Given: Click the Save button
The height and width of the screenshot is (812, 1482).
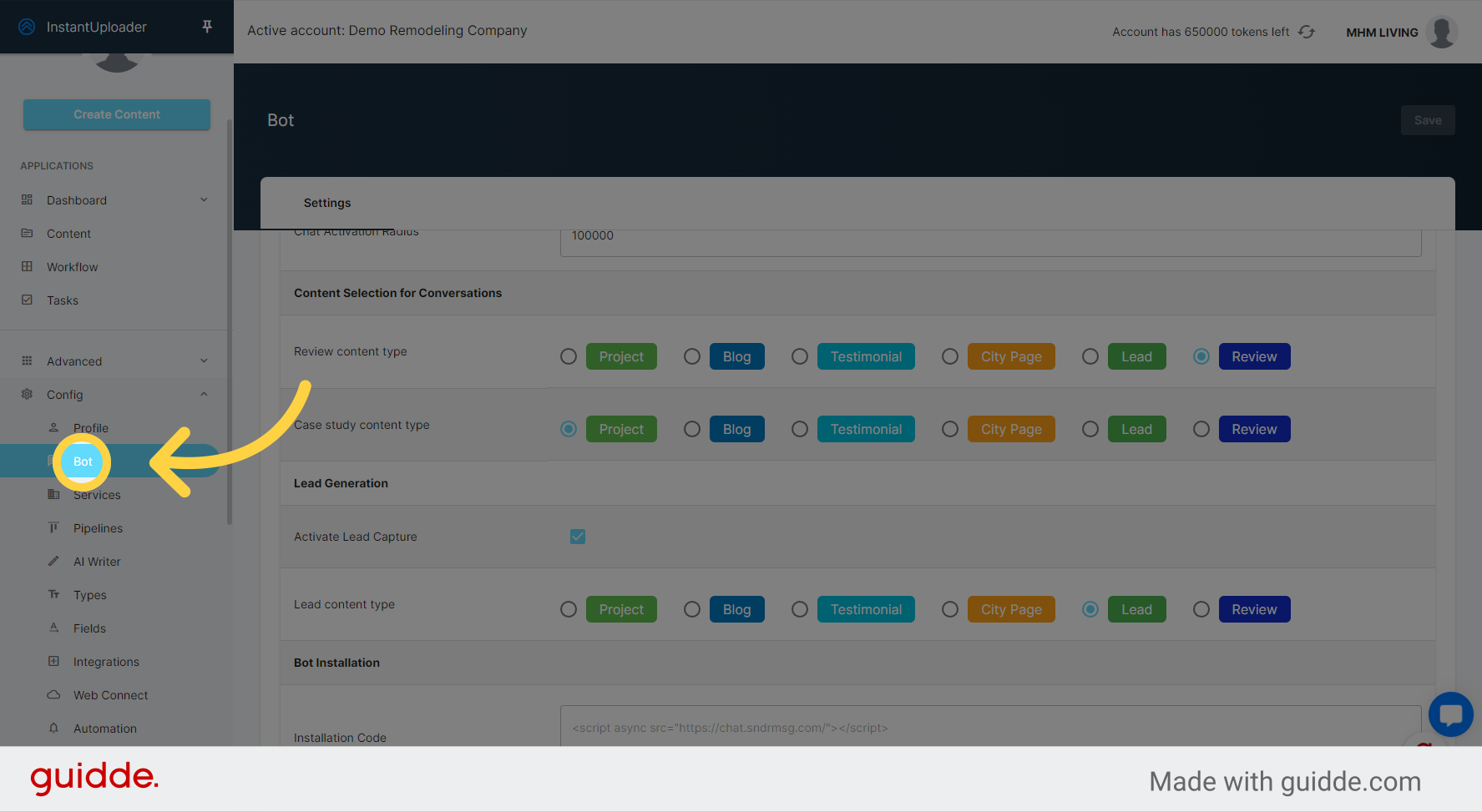Looking at the screenshot, I should [x=1428, y=119].
